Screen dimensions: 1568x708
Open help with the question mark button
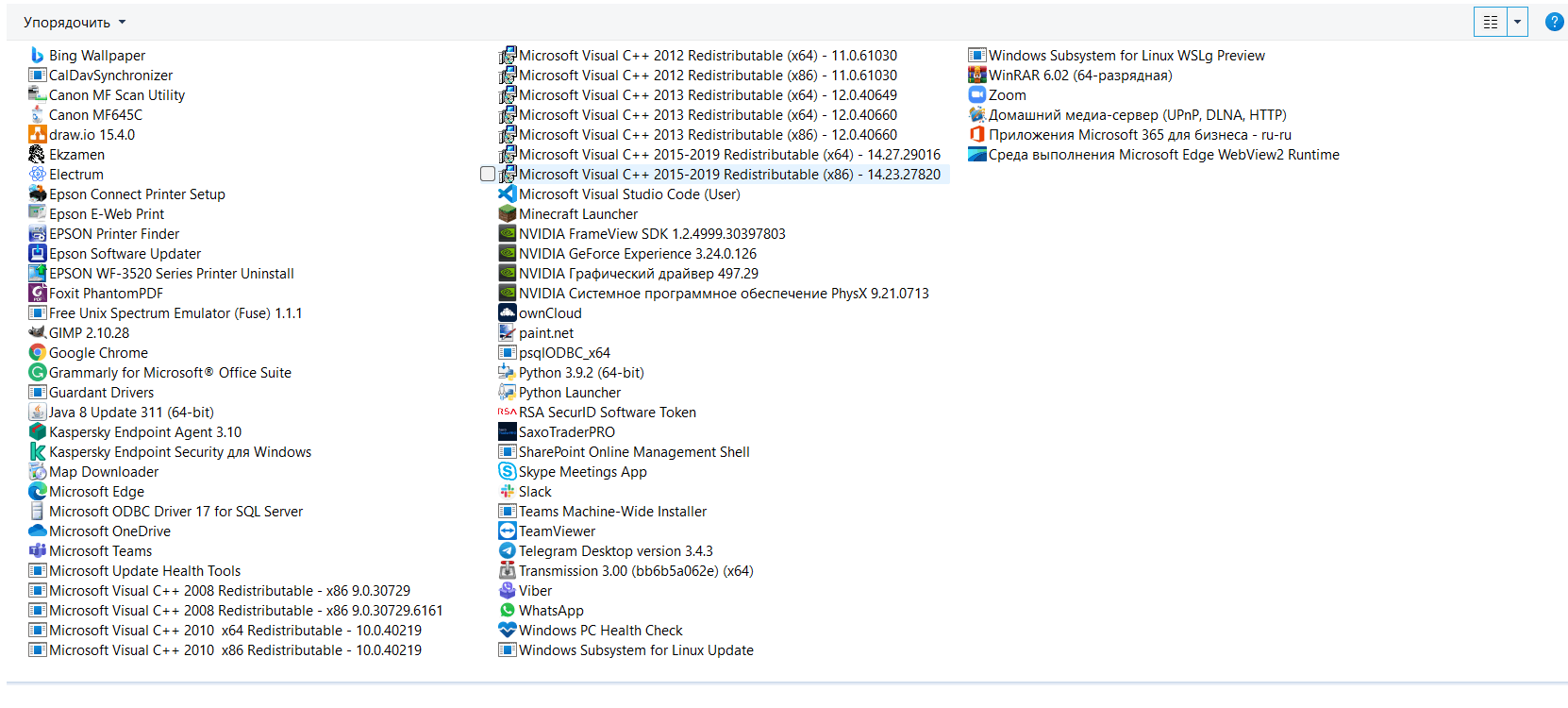click(1554, 22)
